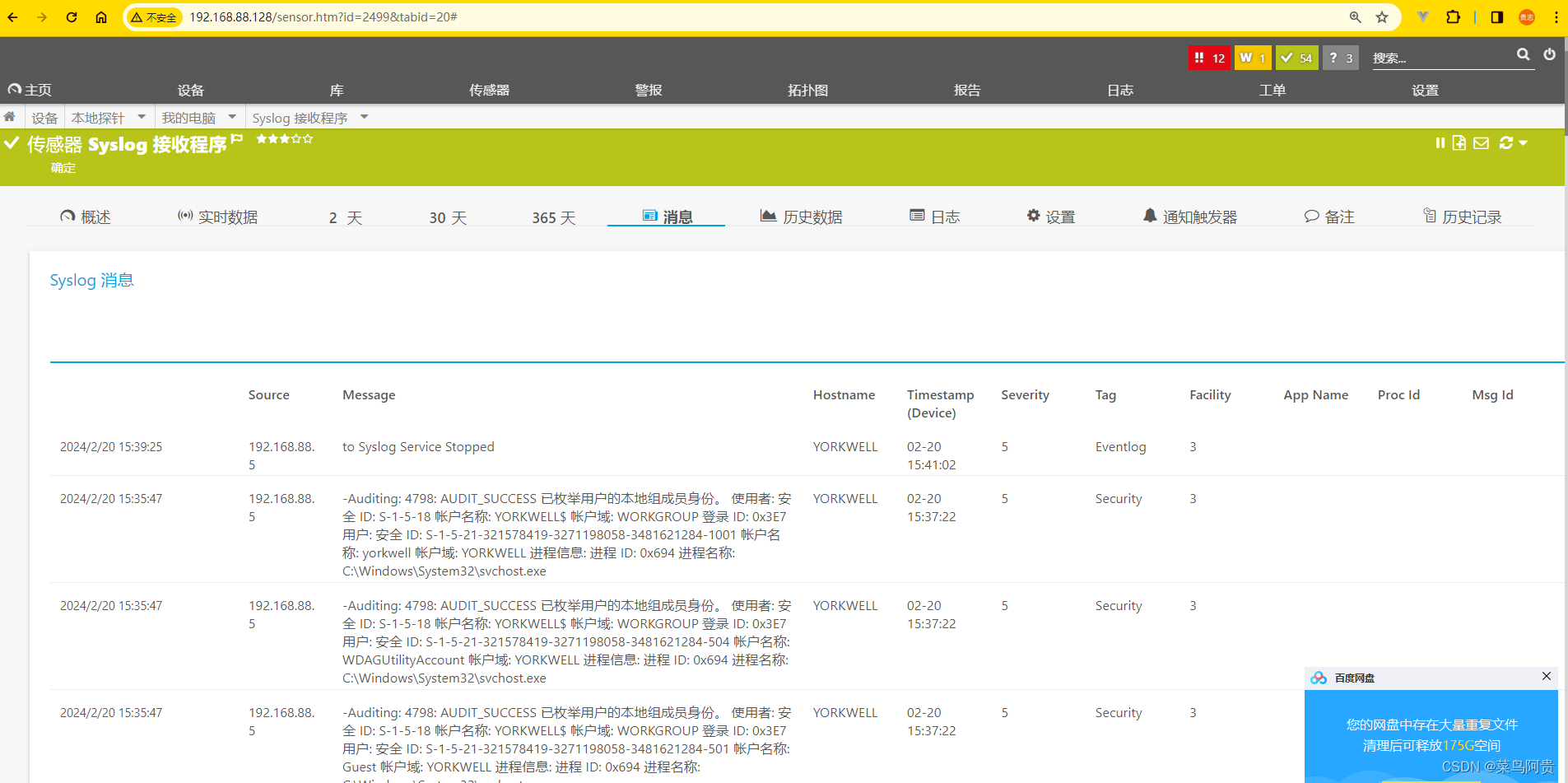Show the yellow warning sensors badge
This screenshot has width=1568, height=783.
point(1253,58)
